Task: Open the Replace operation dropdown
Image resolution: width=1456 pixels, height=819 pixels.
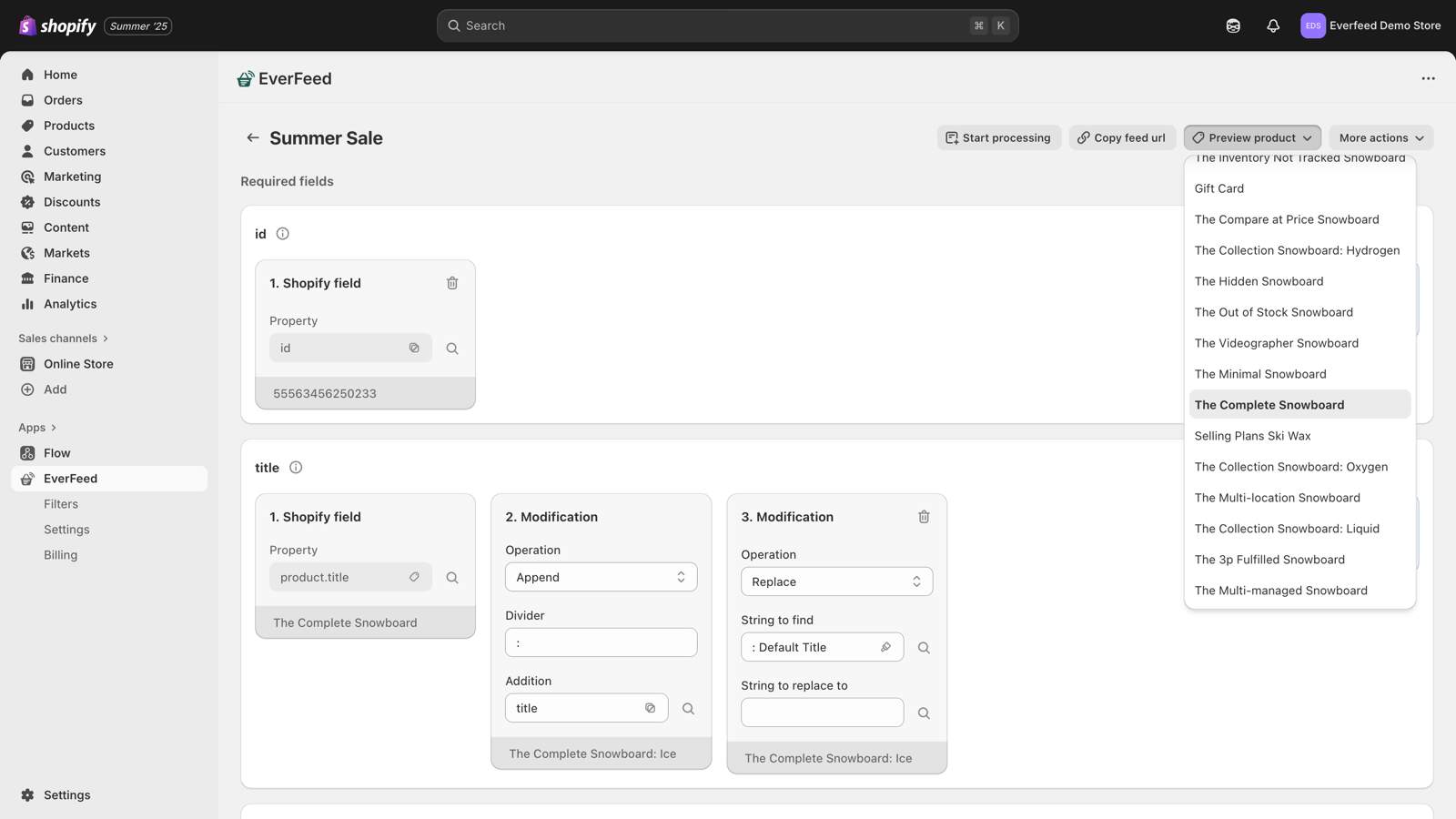Action: (837, 581)
